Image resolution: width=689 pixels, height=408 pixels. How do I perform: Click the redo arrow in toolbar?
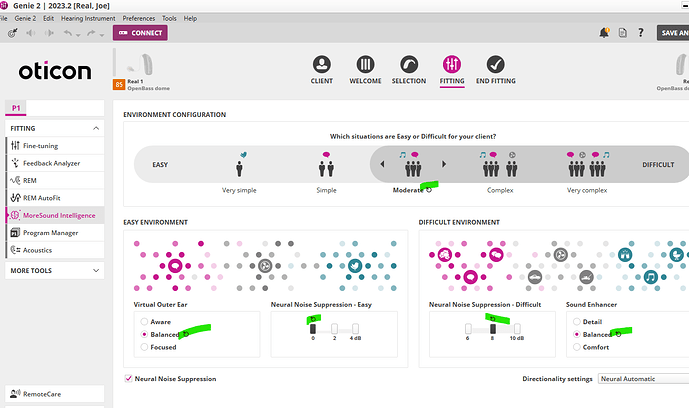click(x=91, y=33)
